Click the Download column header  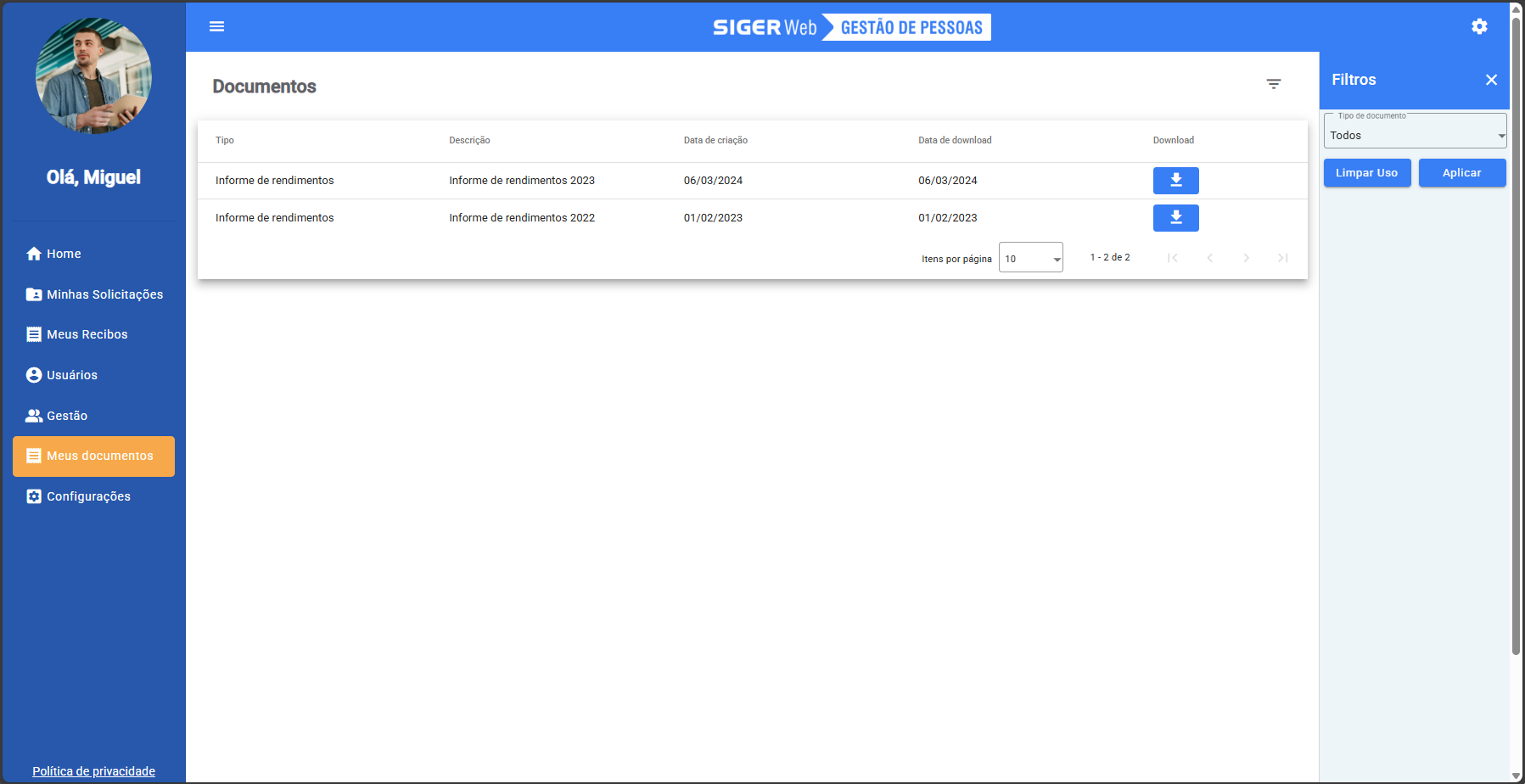[1174, 141]
